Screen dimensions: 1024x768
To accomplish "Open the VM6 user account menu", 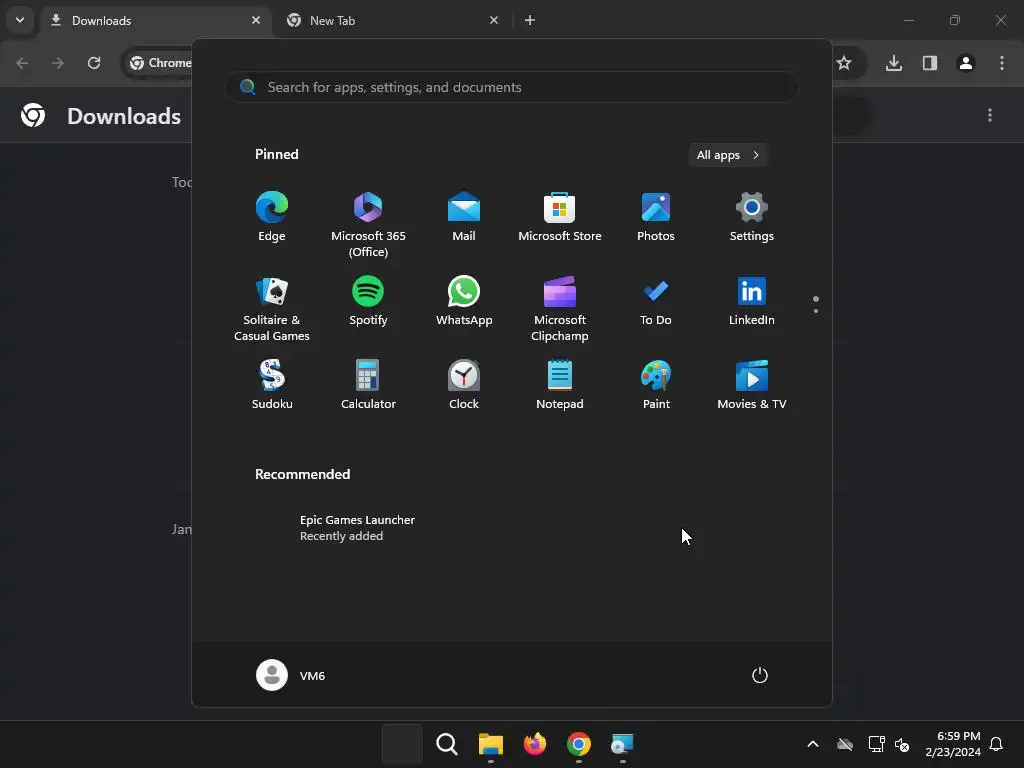I will (291, 675).
